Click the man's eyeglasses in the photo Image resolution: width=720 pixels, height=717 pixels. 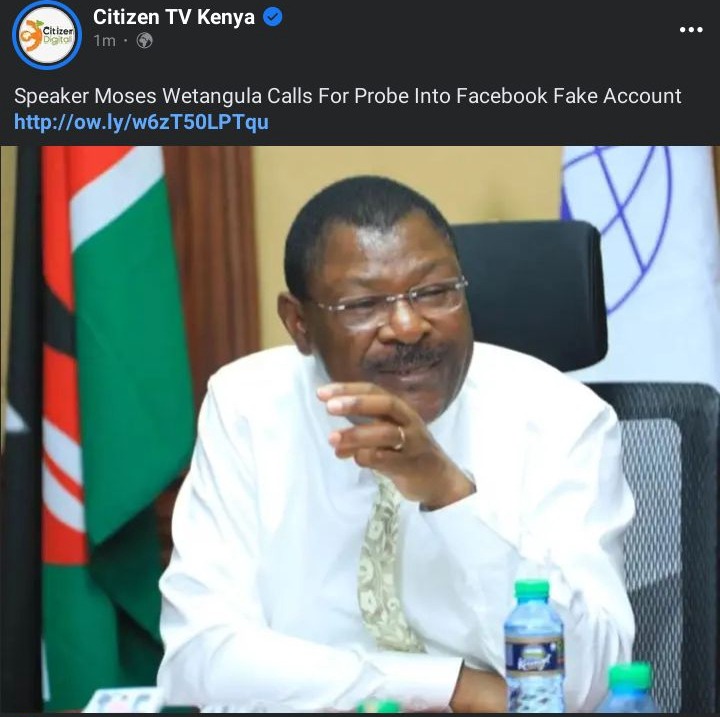pyautogui.click(x=390, y=301)
